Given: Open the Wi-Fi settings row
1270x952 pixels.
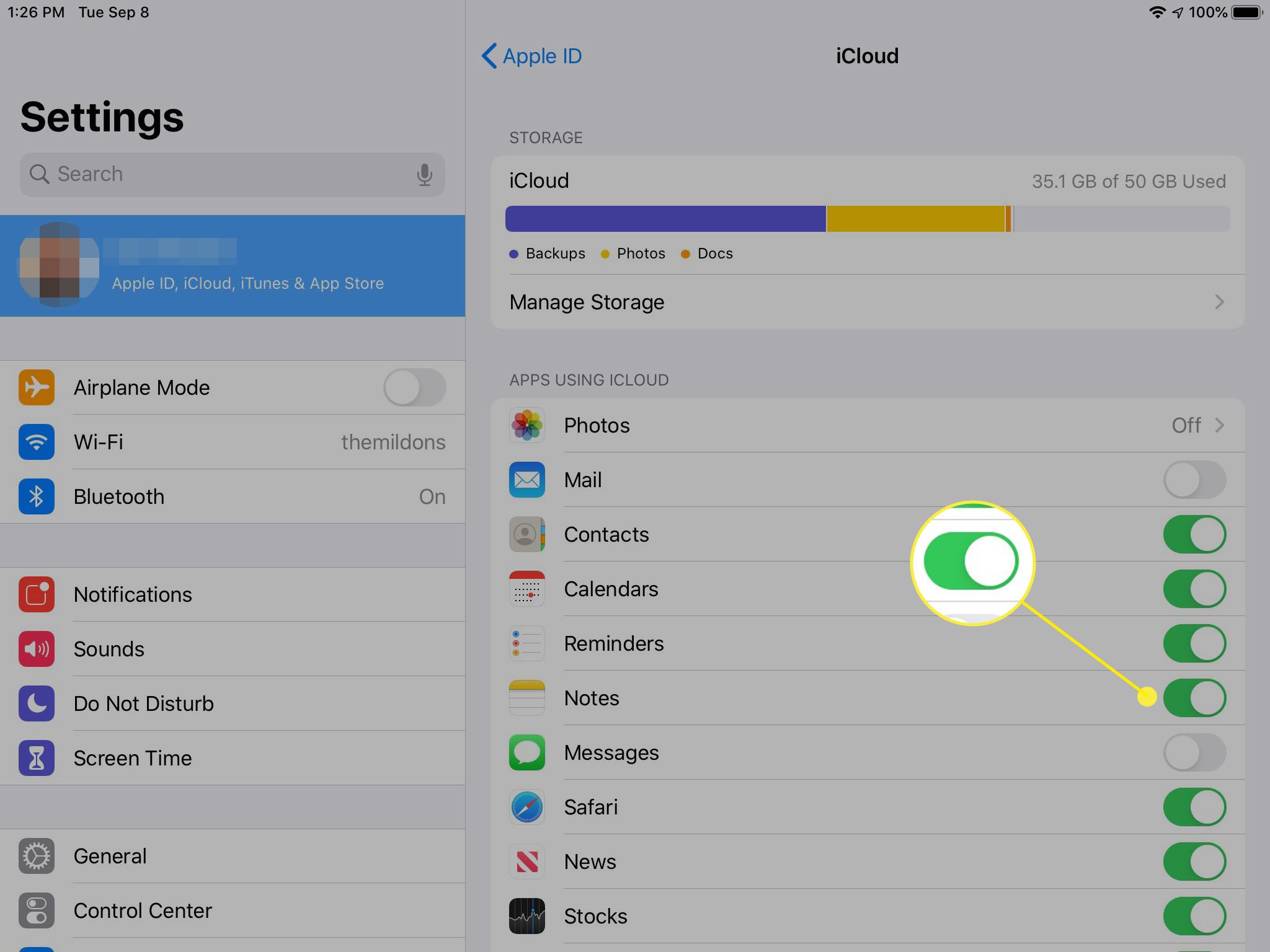Looking at the screenshot, I should click(233, 442).
